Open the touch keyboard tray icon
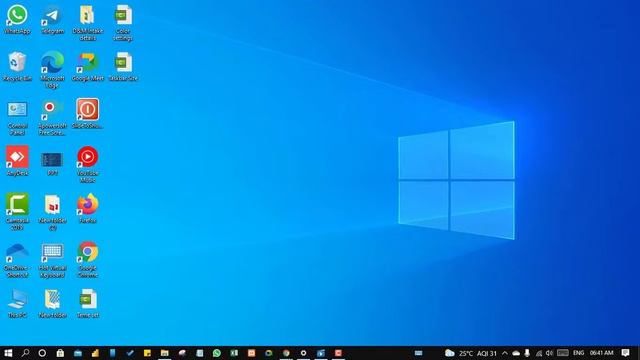 click(563, 353)
